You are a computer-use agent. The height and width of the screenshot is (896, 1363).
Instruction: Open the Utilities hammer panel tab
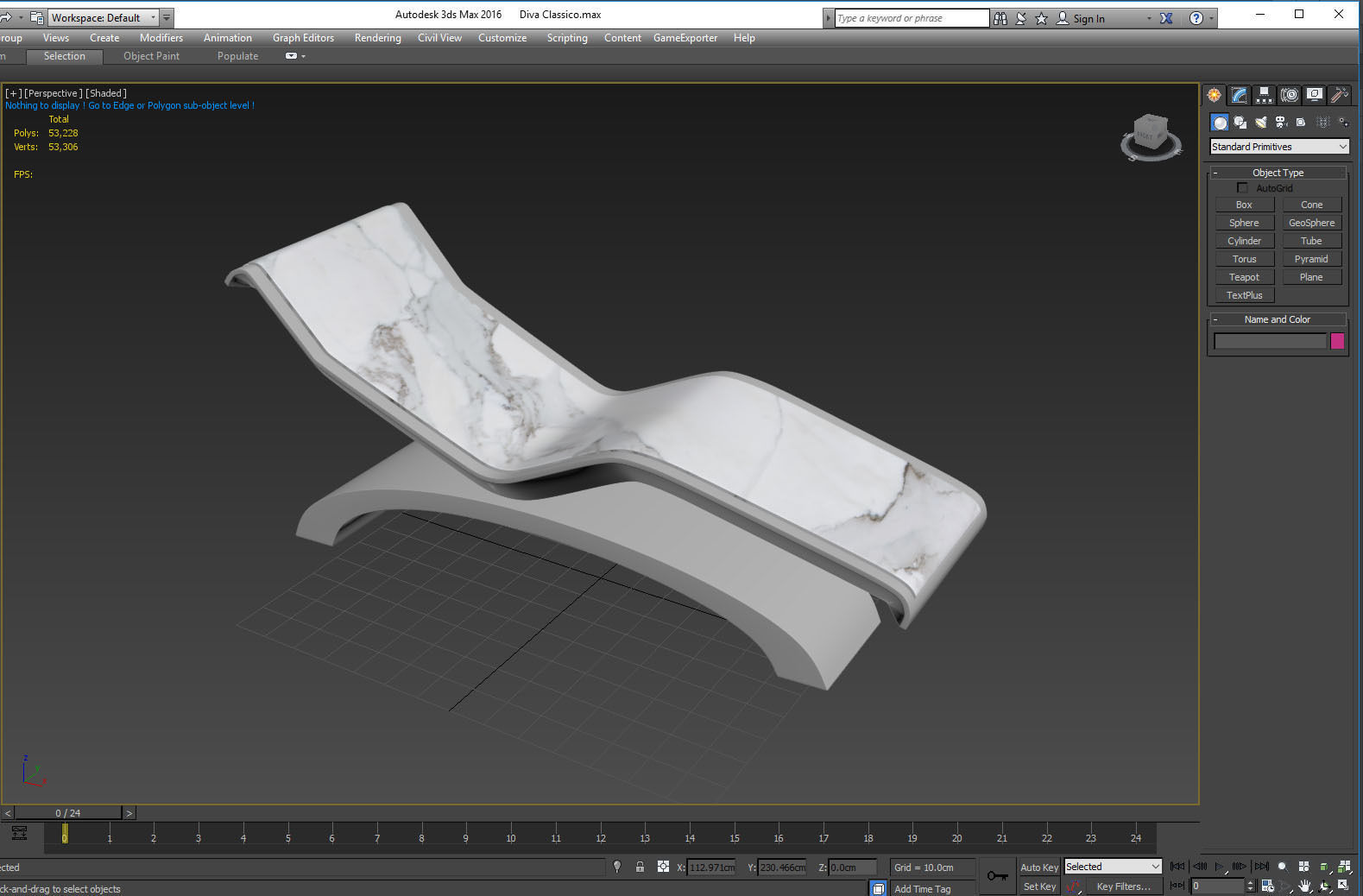1340,95
